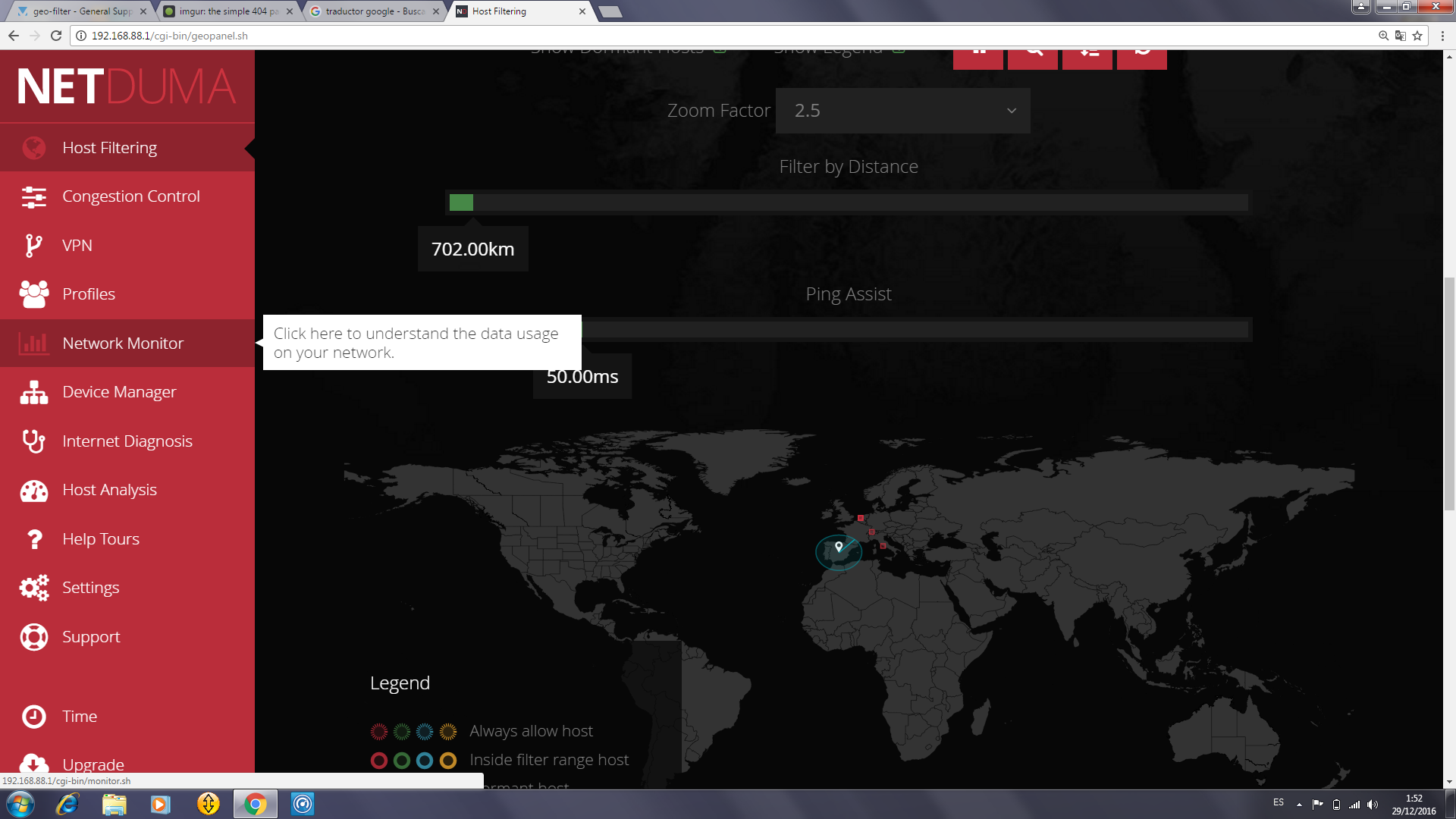This screenshot has width=1456, height=819.
Task: Select Network Monitor menu item
Action: coord(123,344)
